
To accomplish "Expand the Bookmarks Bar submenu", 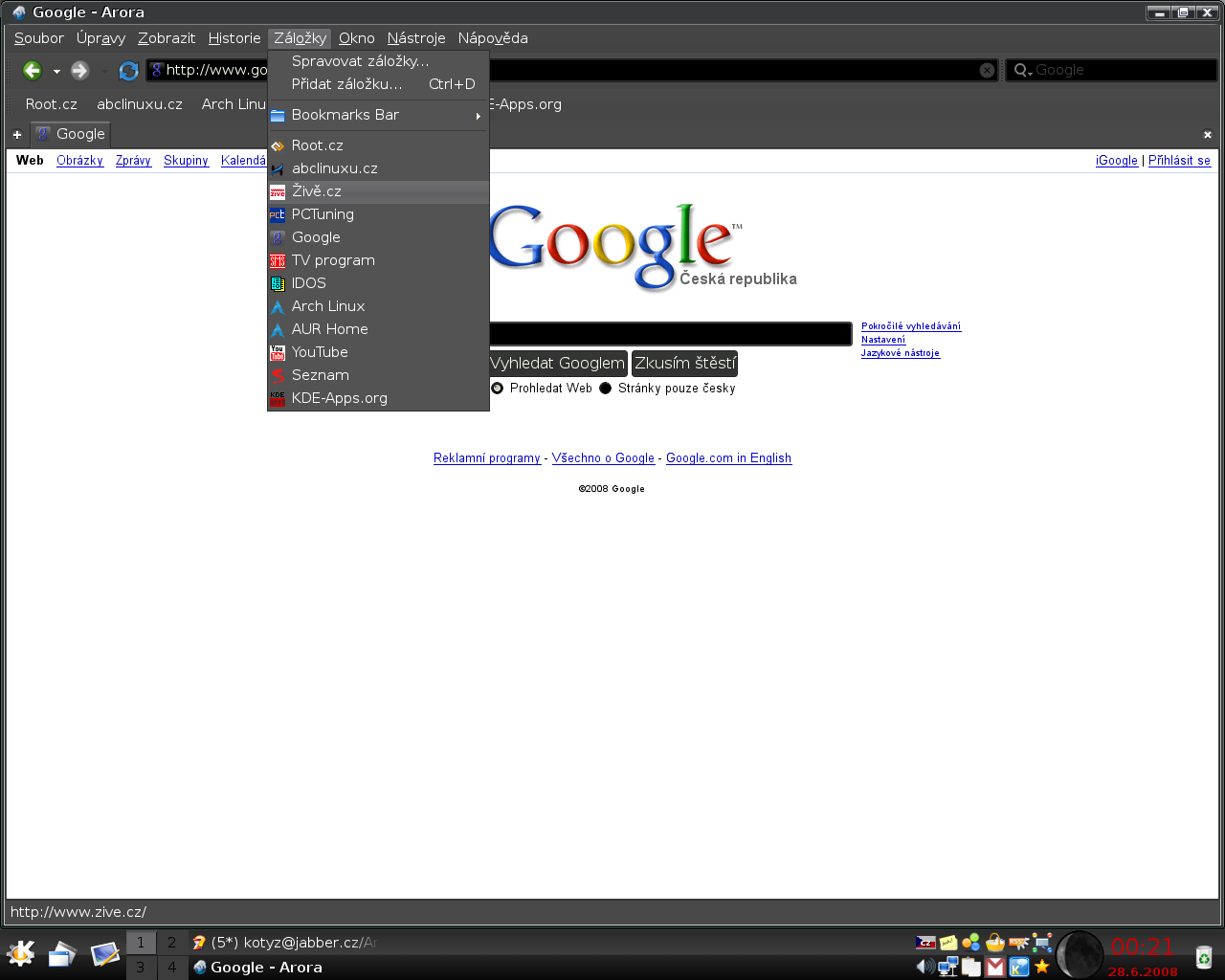I will [x=378, y=115].
